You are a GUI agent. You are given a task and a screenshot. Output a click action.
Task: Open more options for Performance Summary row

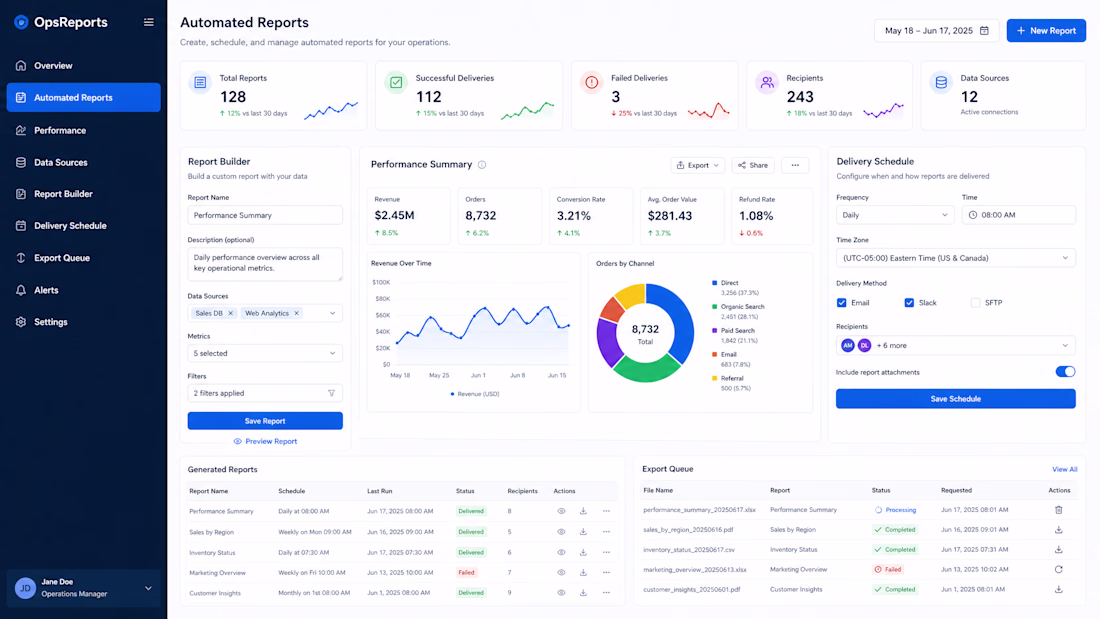(x=606, y=512)
